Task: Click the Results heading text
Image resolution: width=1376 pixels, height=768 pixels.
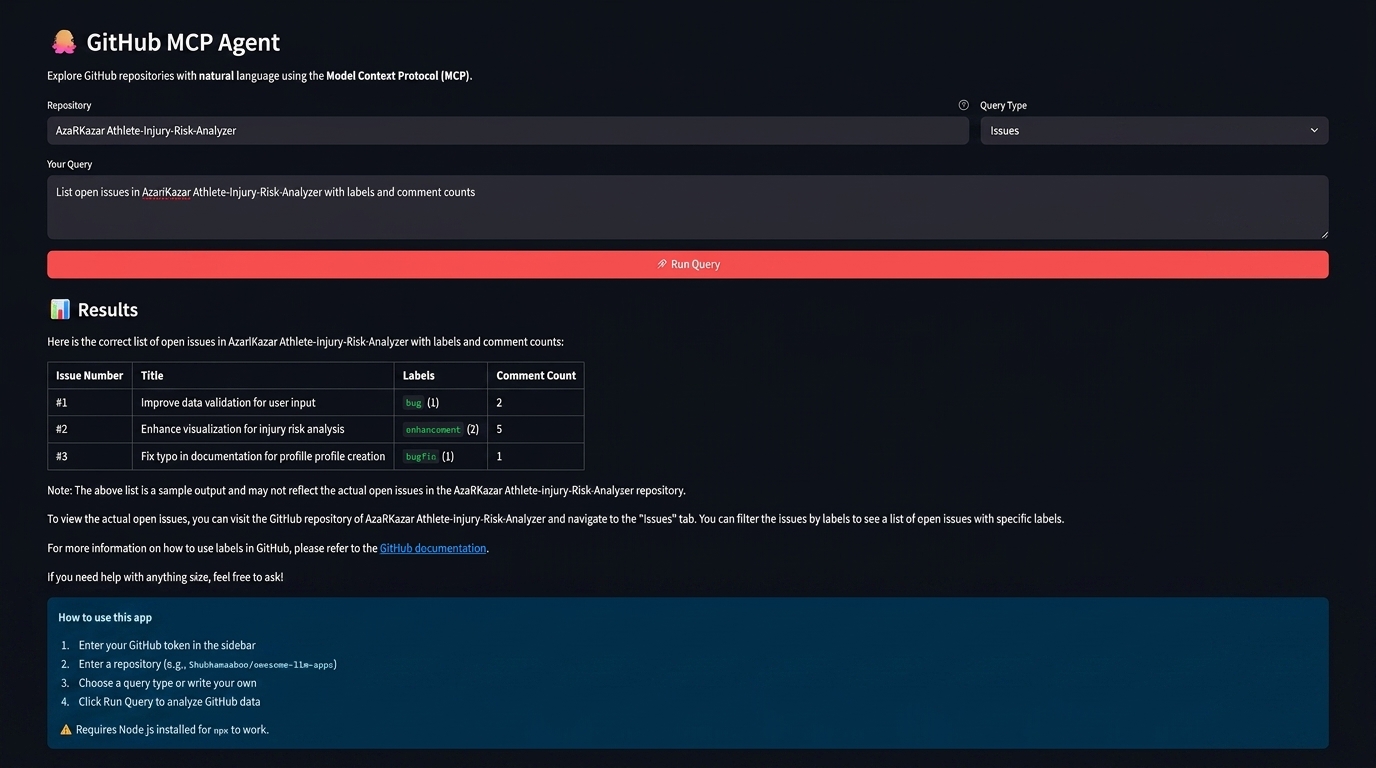Action: click(108, 310)
